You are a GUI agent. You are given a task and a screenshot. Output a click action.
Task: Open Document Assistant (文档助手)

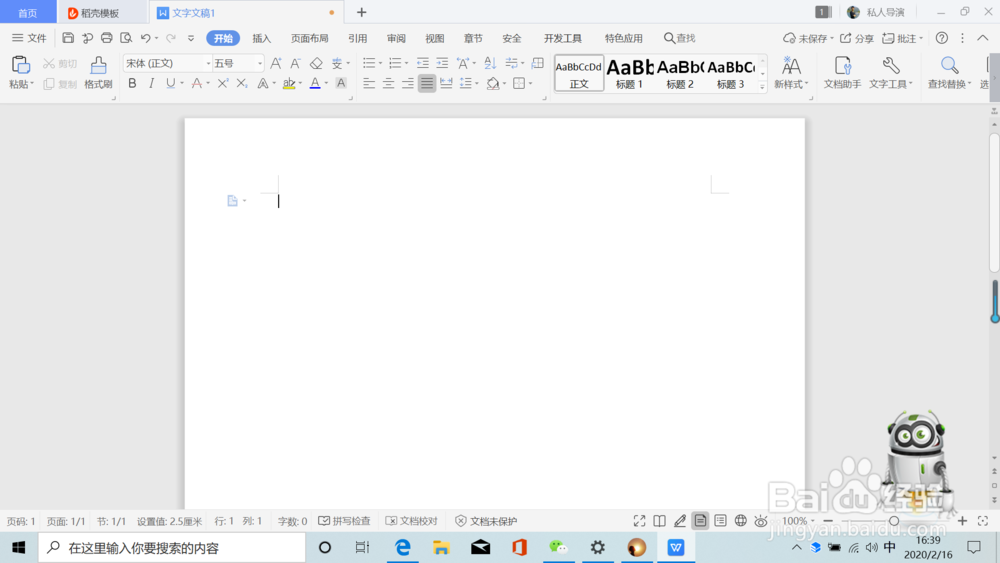click(842, 72)
